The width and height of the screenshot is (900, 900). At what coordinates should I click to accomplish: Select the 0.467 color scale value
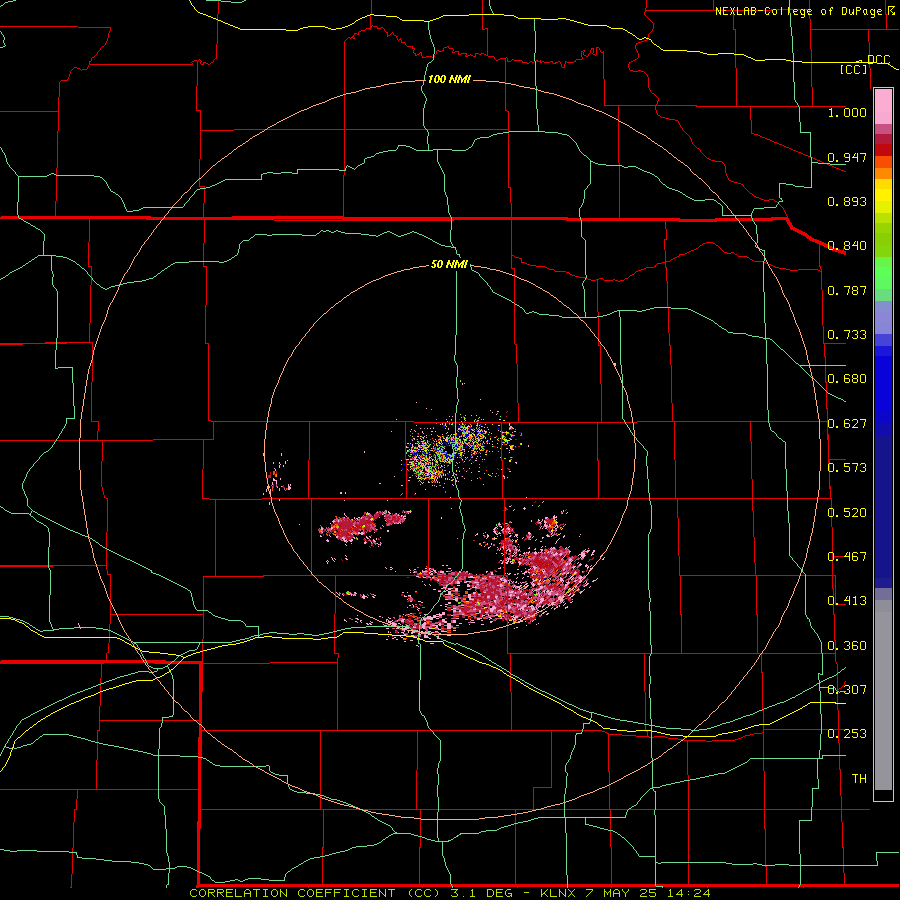click(x=847, y=557)
